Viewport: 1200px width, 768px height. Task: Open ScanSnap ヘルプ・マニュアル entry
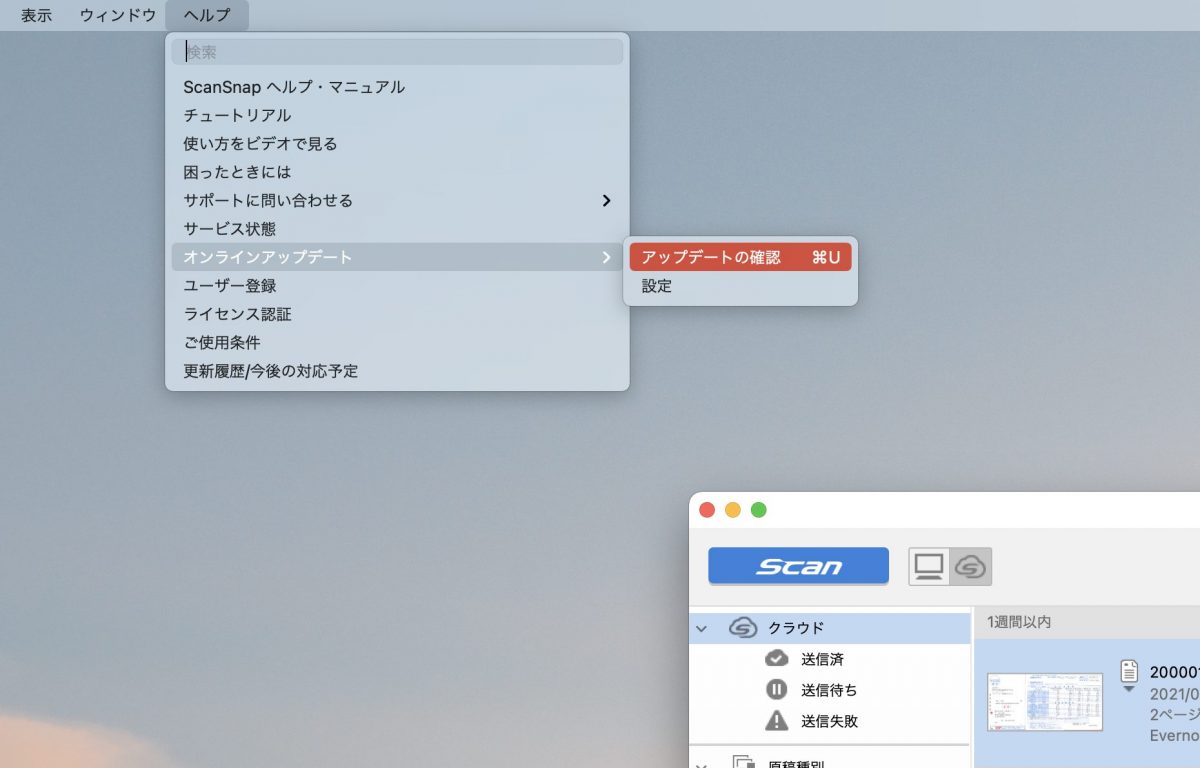tap(294, 87)
